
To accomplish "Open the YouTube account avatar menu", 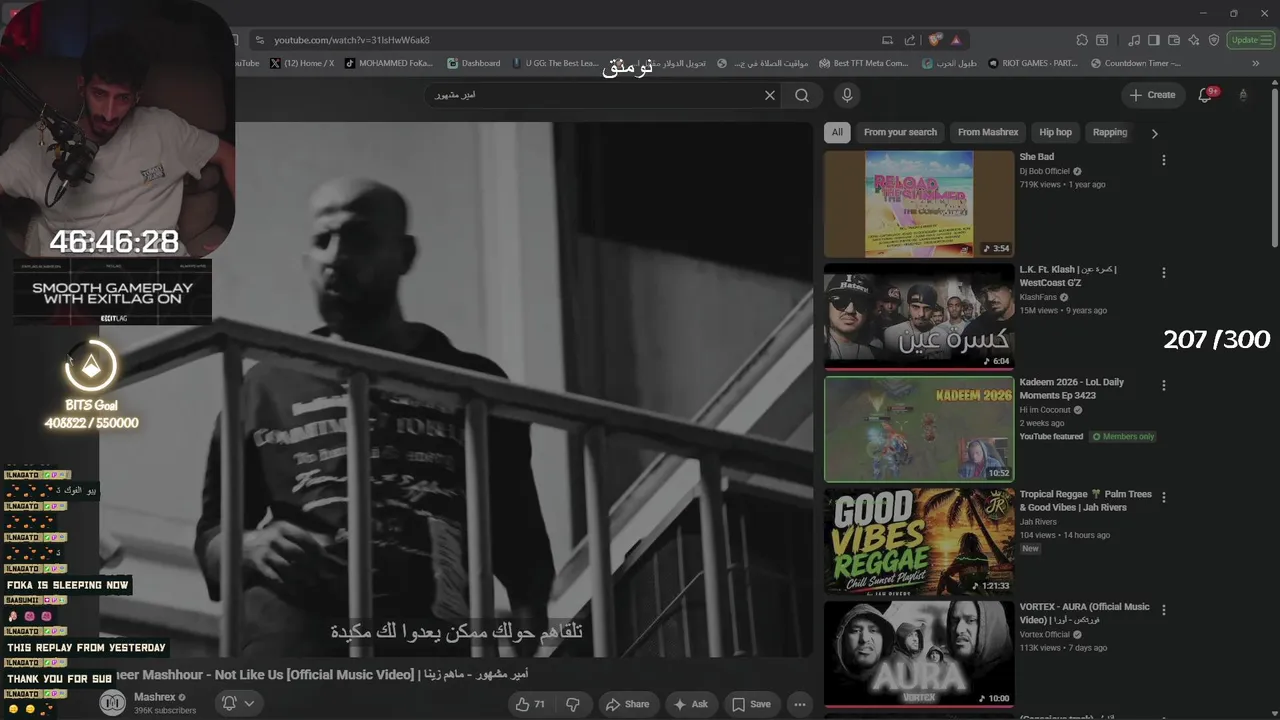I will 1243,95.
